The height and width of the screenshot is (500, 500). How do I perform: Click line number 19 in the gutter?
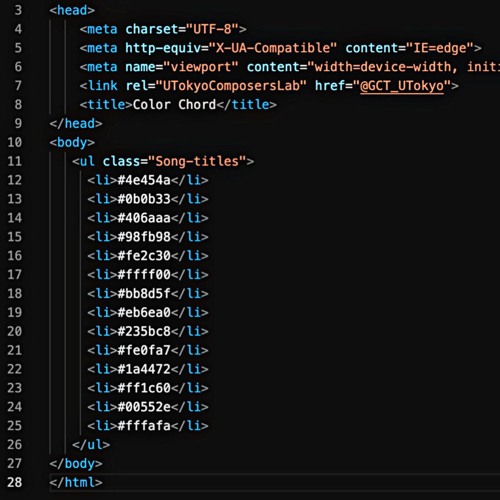pos(14,313)
